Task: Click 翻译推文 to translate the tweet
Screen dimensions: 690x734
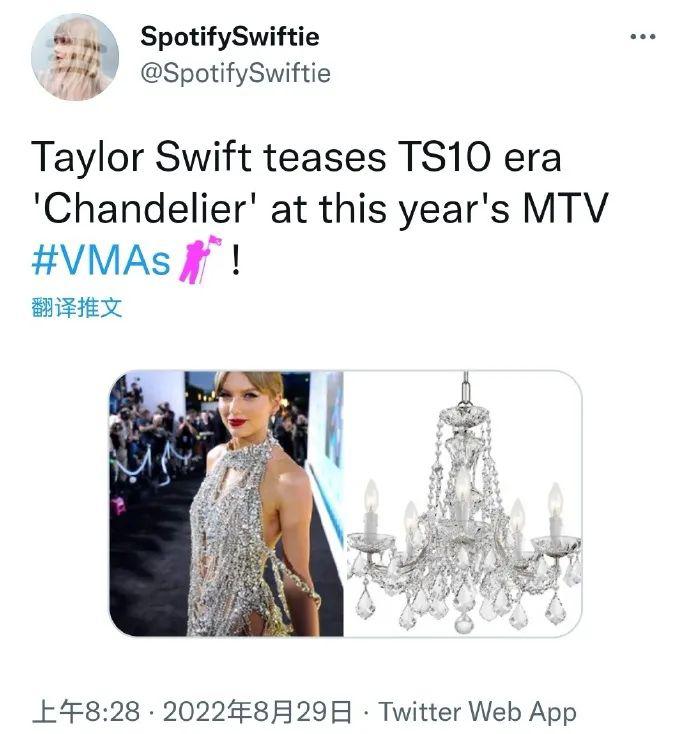Action: pos(77,308)
